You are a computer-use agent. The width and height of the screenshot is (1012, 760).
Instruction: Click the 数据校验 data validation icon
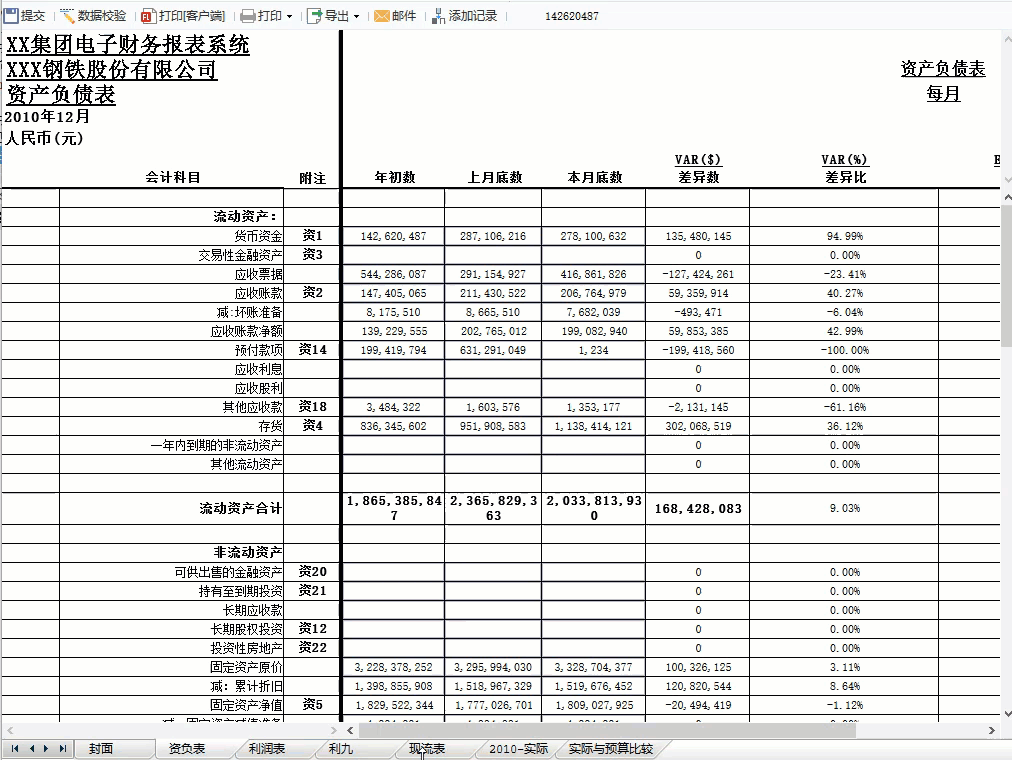(67, 15)
